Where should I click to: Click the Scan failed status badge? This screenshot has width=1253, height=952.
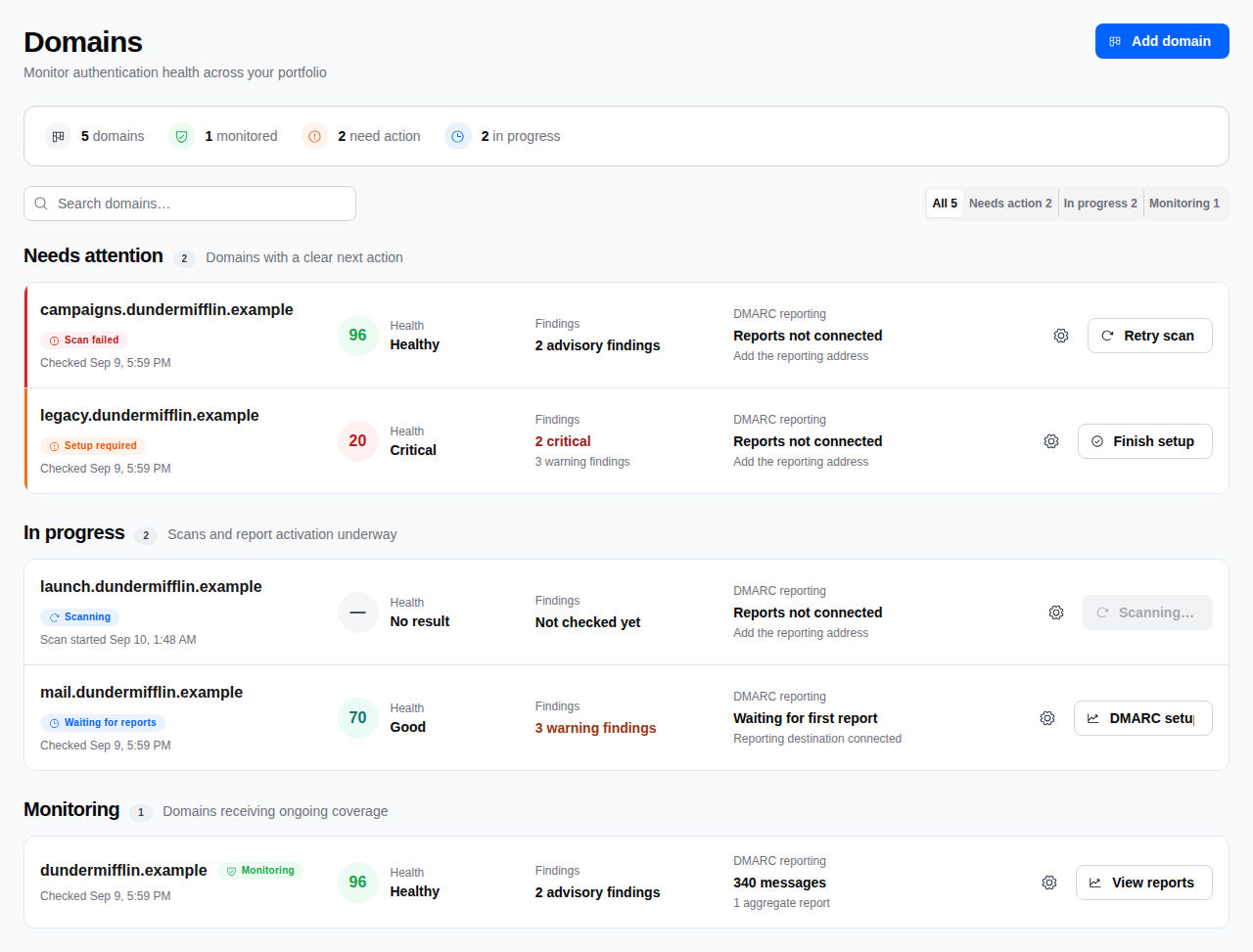(x=84, y=340)
